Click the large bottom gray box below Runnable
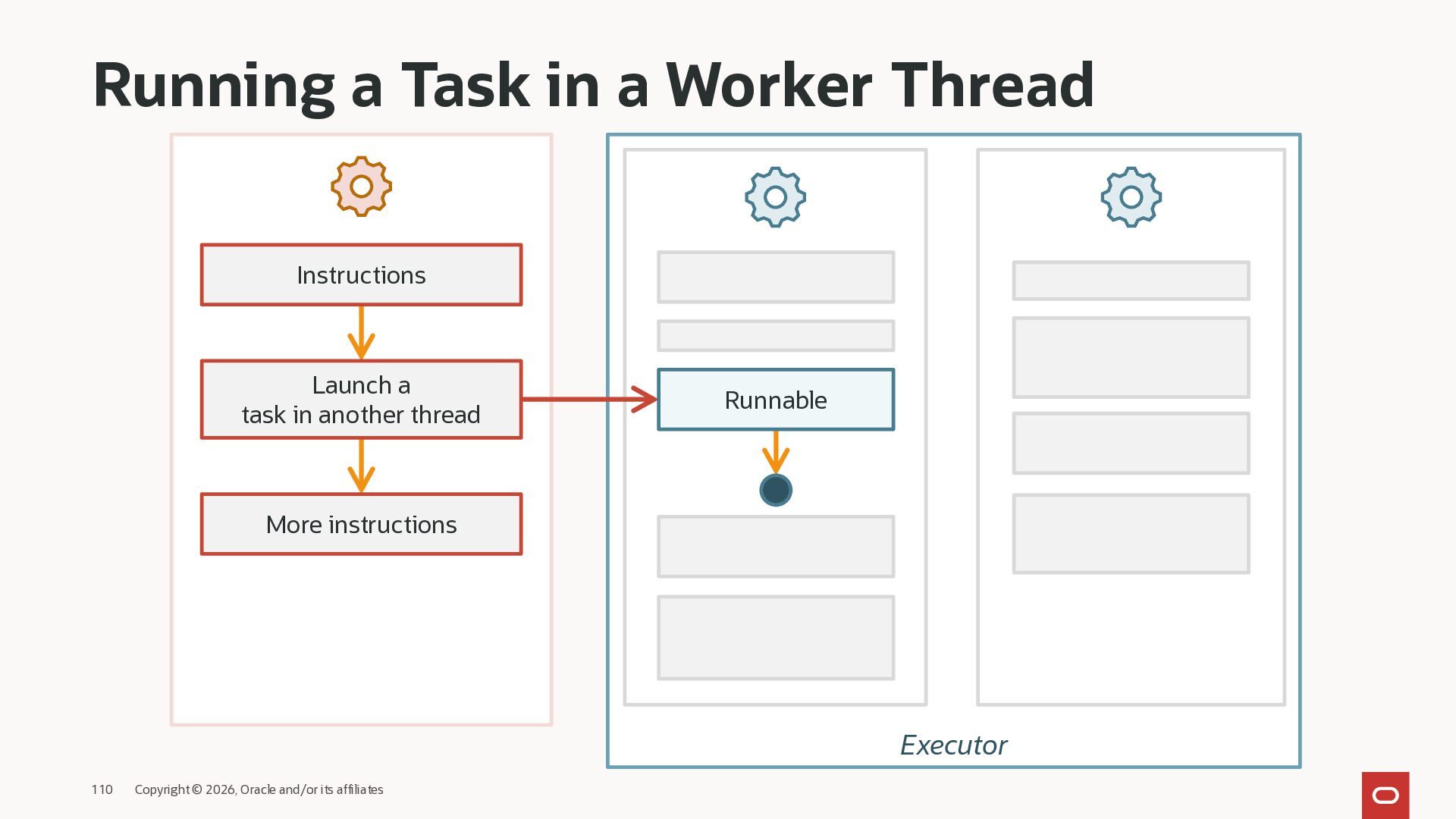 [776, 638]
